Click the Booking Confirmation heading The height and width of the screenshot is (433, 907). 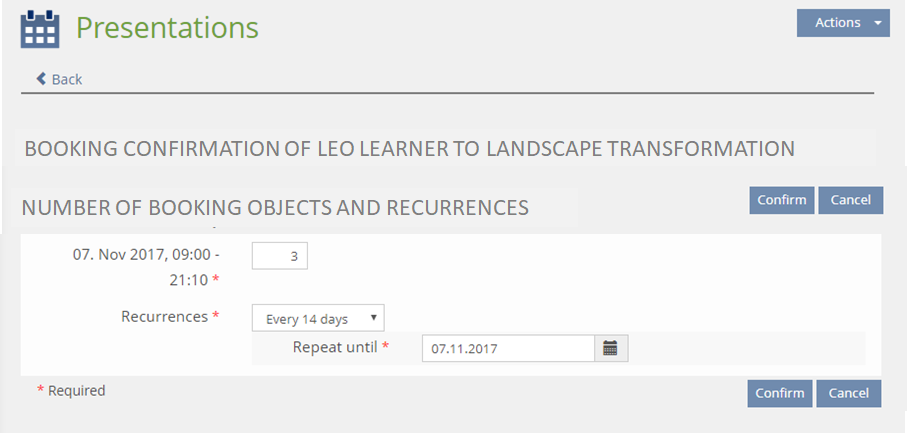coord(409,149)
